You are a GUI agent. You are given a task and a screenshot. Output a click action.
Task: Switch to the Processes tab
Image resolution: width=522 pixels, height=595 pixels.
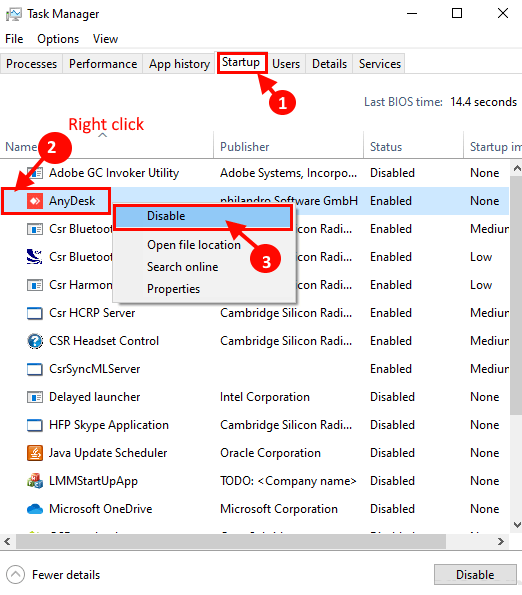click(x=31, y=64)
